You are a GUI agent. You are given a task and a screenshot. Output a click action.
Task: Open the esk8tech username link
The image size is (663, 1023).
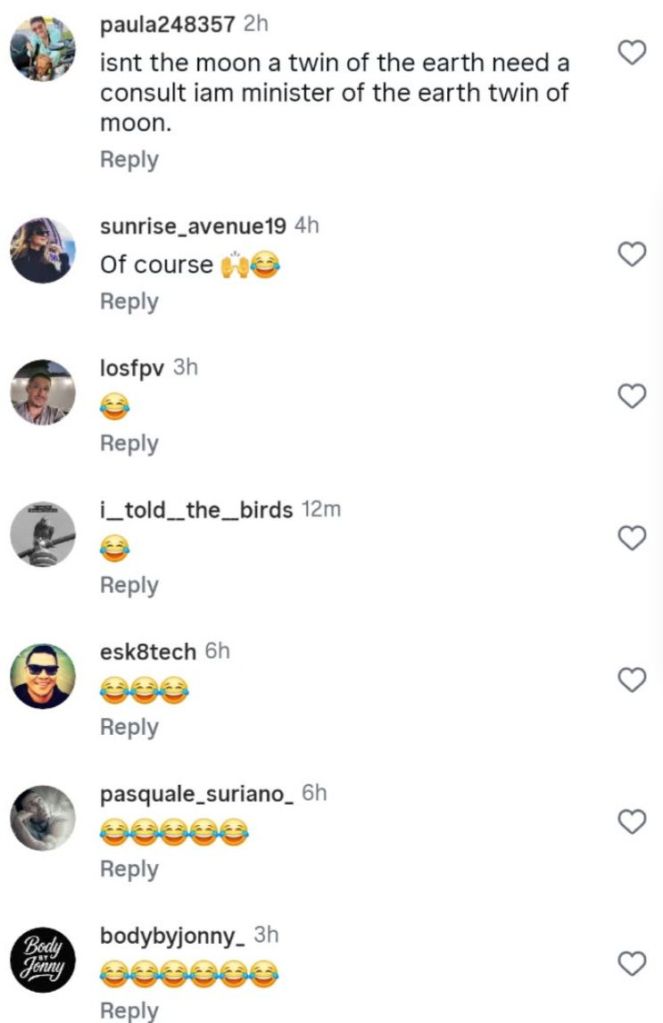148,652
